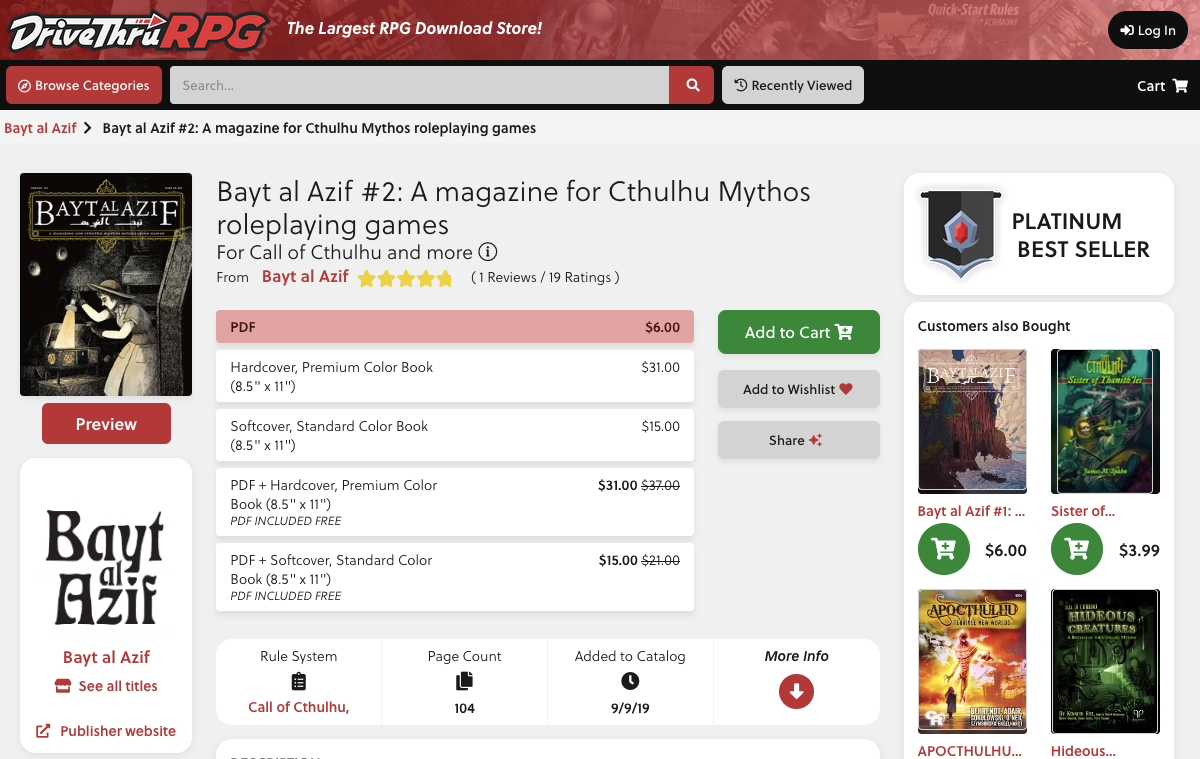Click the green Add to Cart button
The height and width of the screenshot is (759, 1200).
[799, 332]
